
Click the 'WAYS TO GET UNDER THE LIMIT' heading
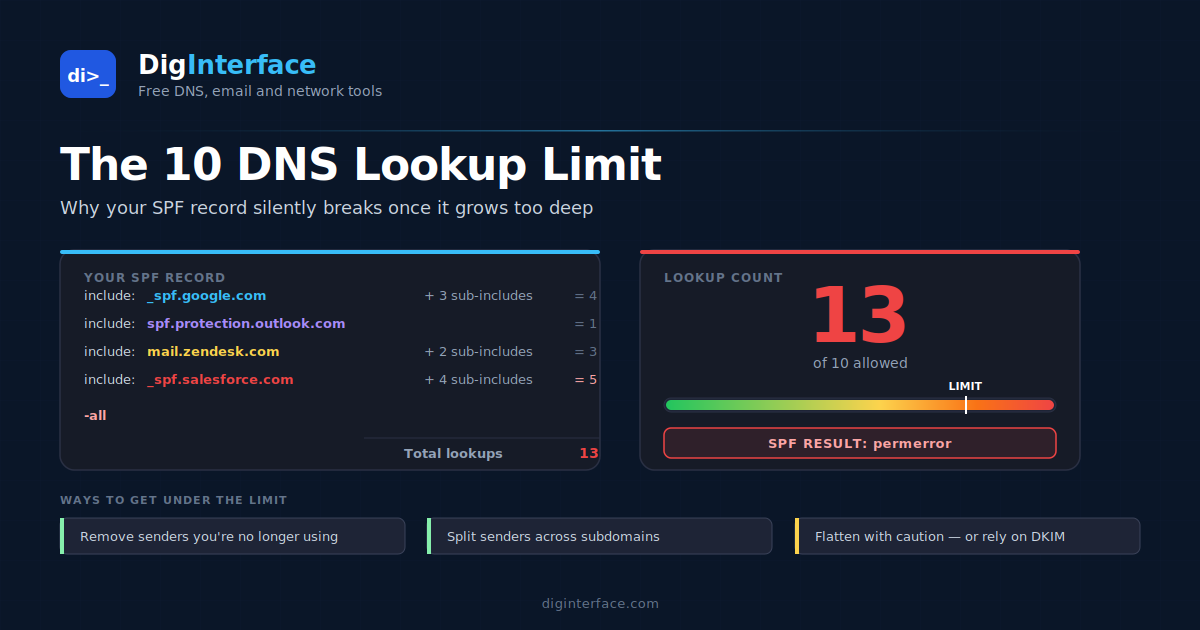point(174,500)
